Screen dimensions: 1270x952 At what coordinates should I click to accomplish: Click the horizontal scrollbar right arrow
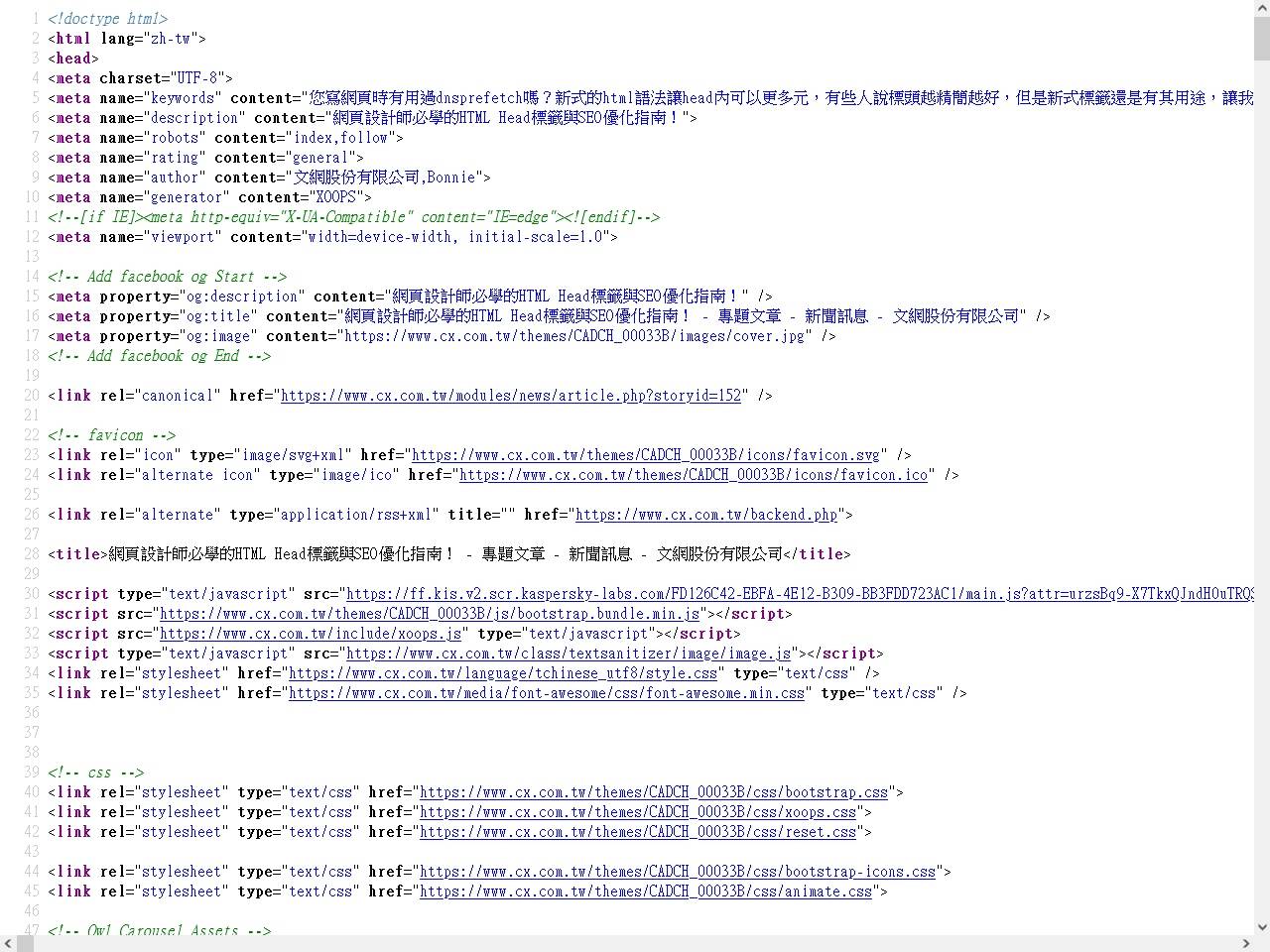[x=1246, y=943]
